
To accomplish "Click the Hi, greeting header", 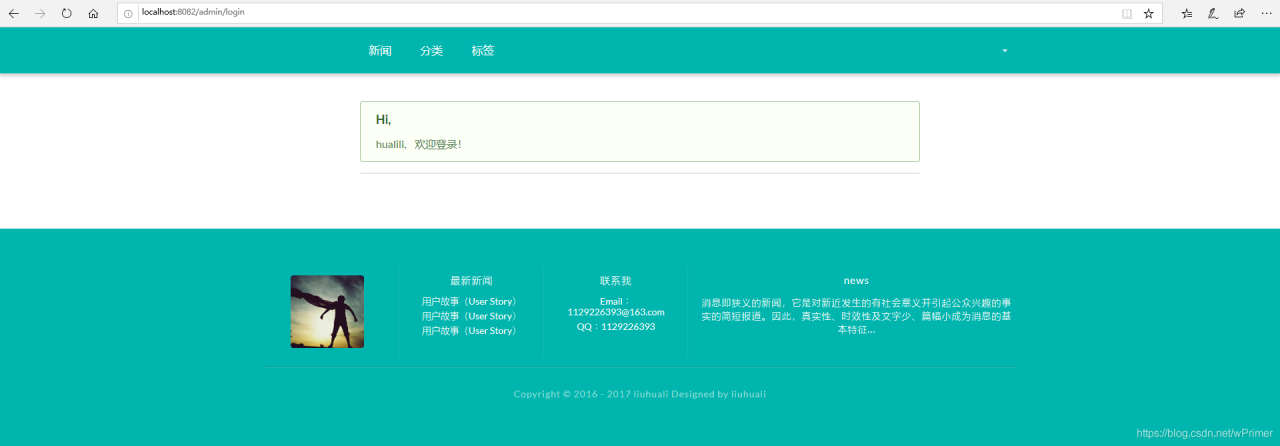I will [384, 120].
